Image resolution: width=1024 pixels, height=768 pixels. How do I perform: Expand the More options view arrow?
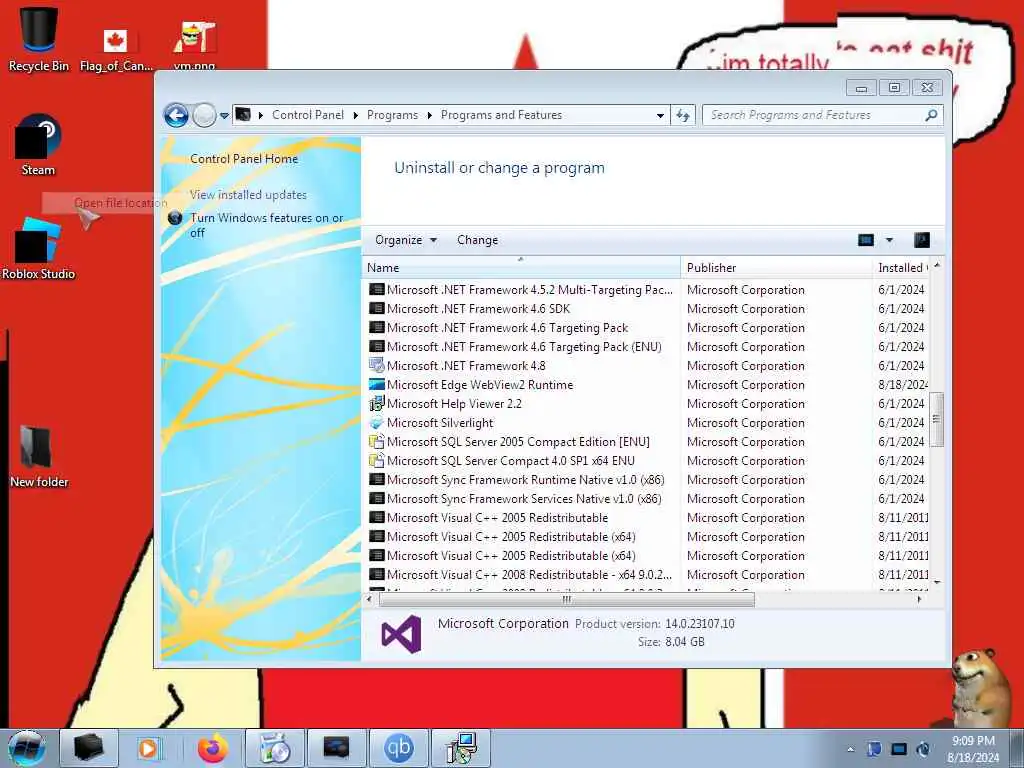click(x=889, y=240)
